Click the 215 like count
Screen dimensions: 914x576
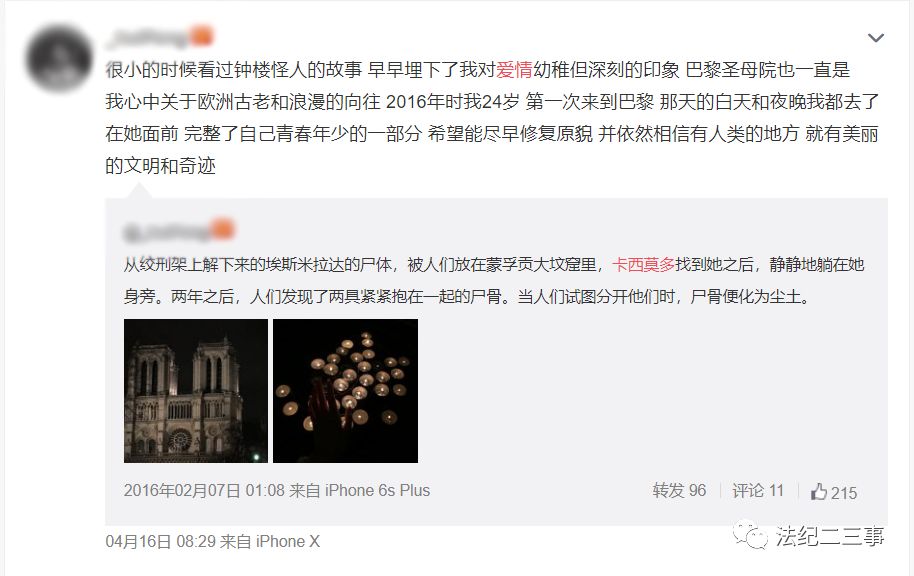[x=843, y=493]
